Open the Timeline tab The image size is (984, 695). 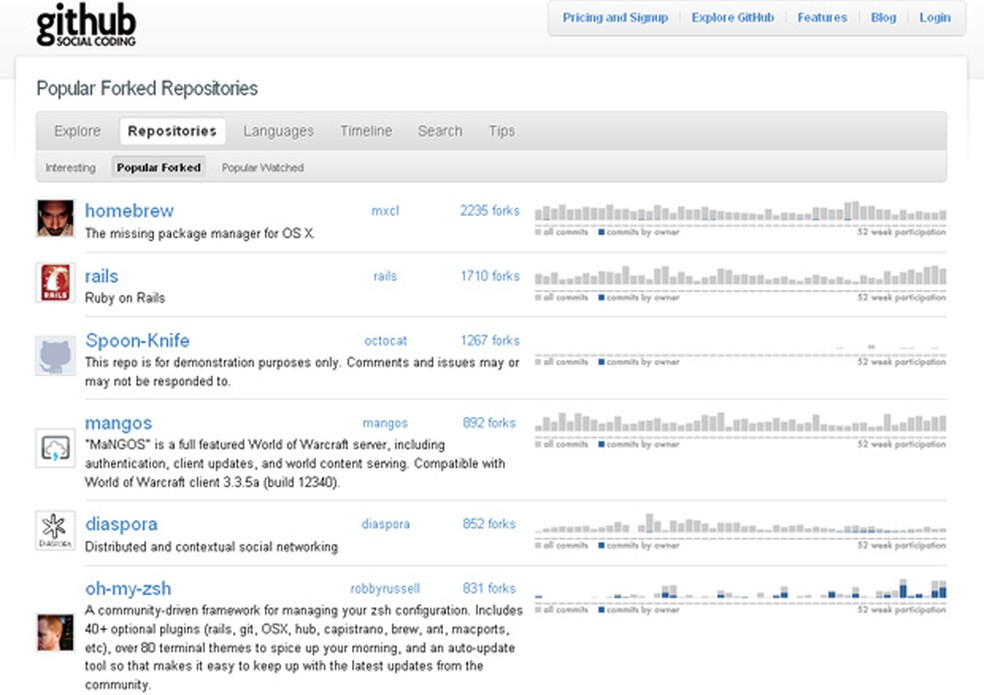point(366,131)
